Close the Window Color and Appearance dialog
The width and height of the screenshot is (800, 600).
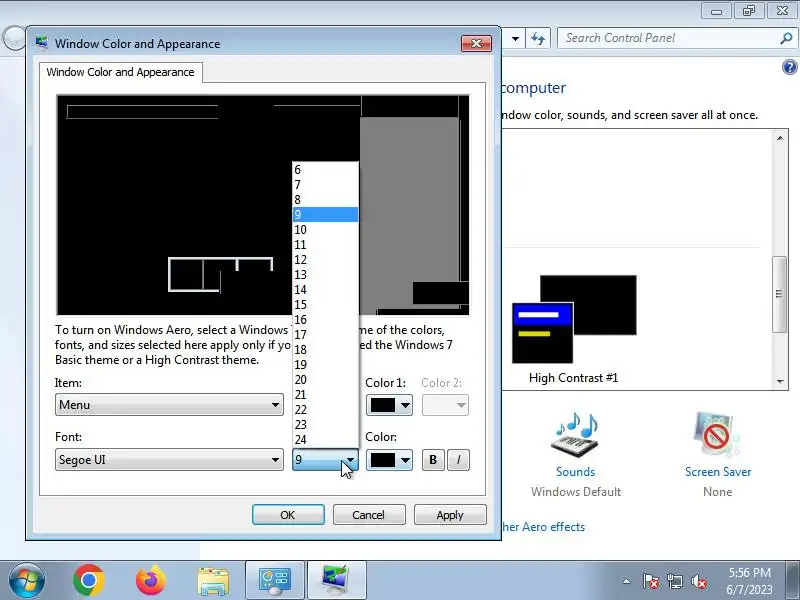click(x=476, y=43)
